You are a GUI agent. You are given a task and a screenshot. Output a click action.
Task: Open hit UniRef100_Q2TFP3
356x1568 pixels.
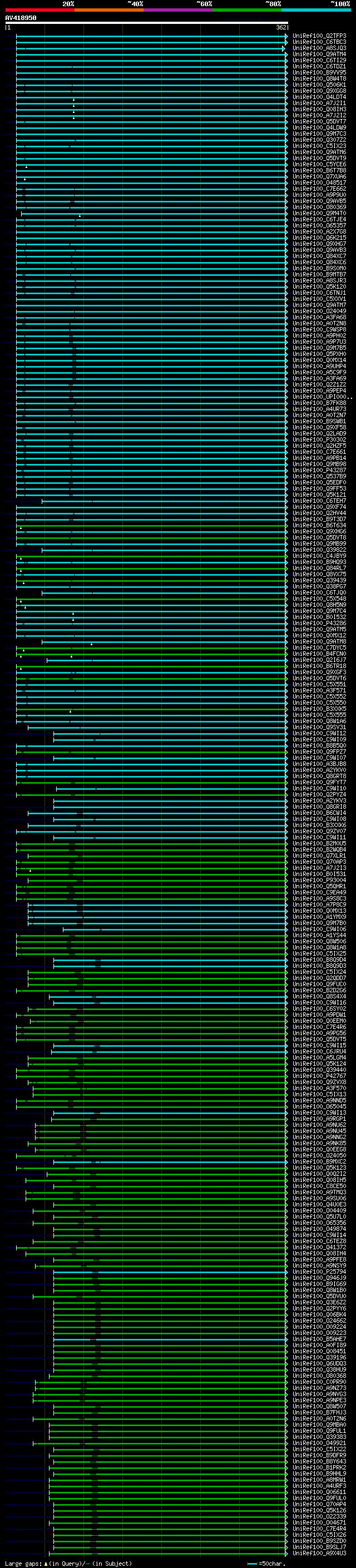[319, 36]
